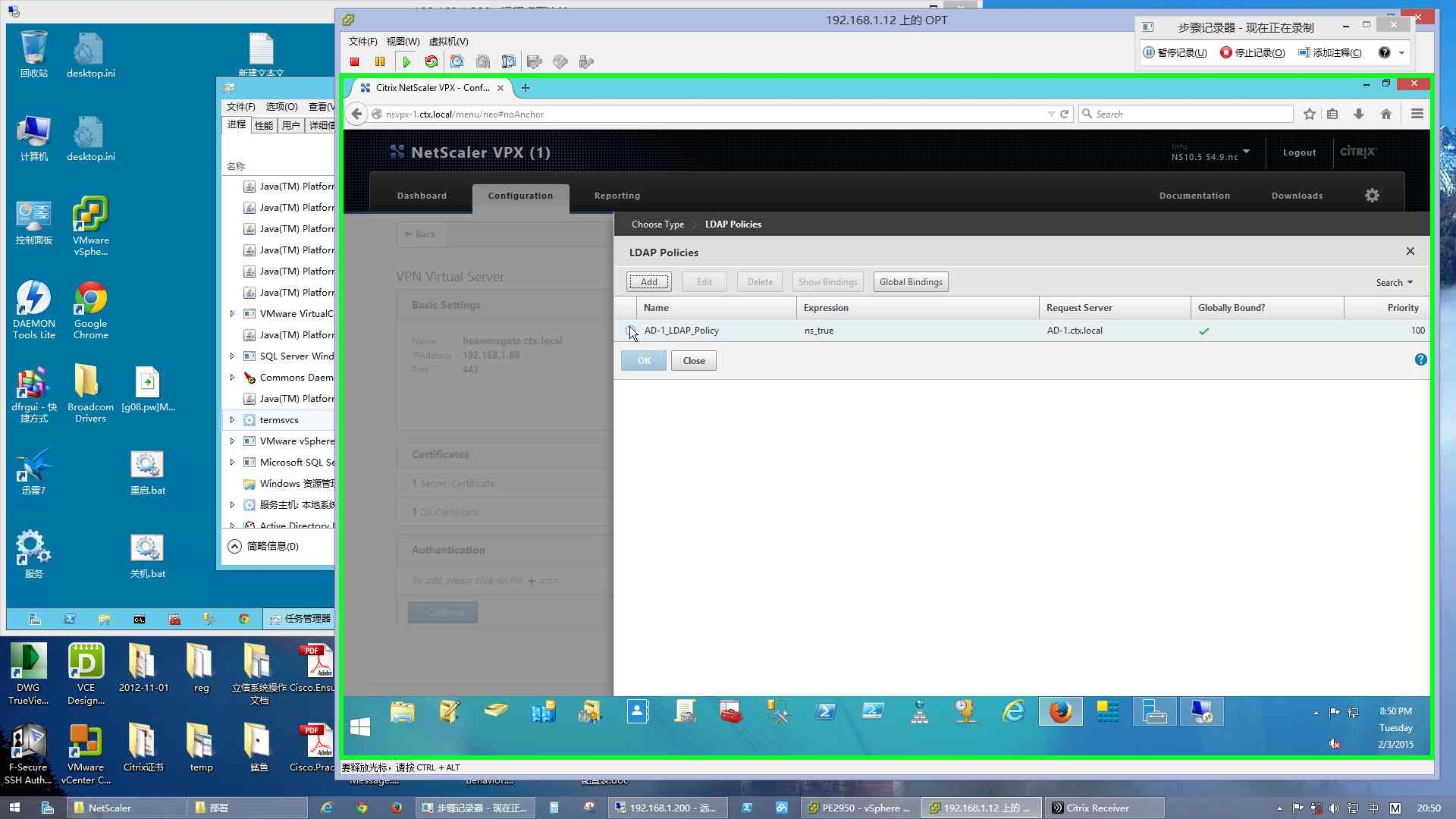Go to Firefox home page icon
The height and width of the screenshot is (819, 1456).
point(1386,115)
